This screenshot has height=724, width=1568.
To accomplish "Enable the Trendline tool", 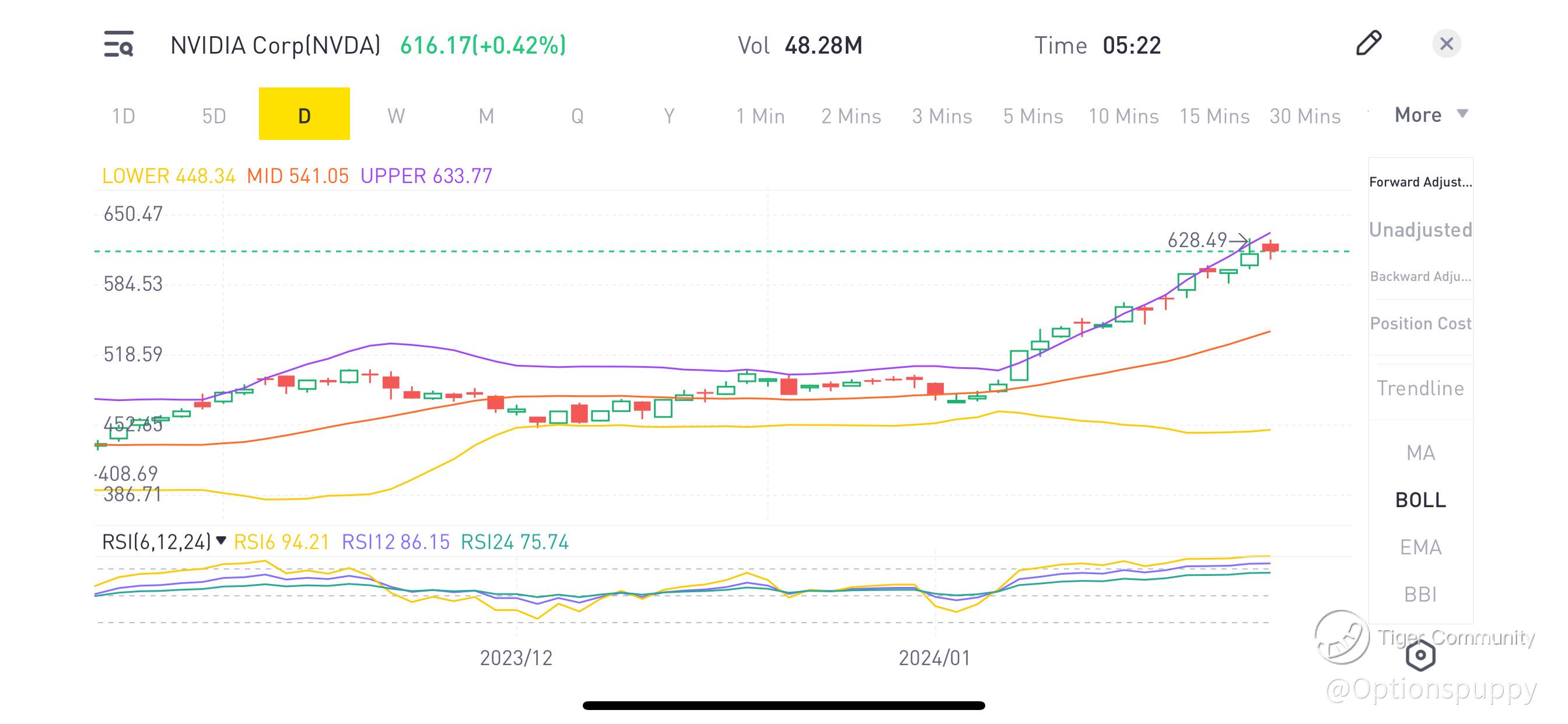I will [x=1420, y=388].
